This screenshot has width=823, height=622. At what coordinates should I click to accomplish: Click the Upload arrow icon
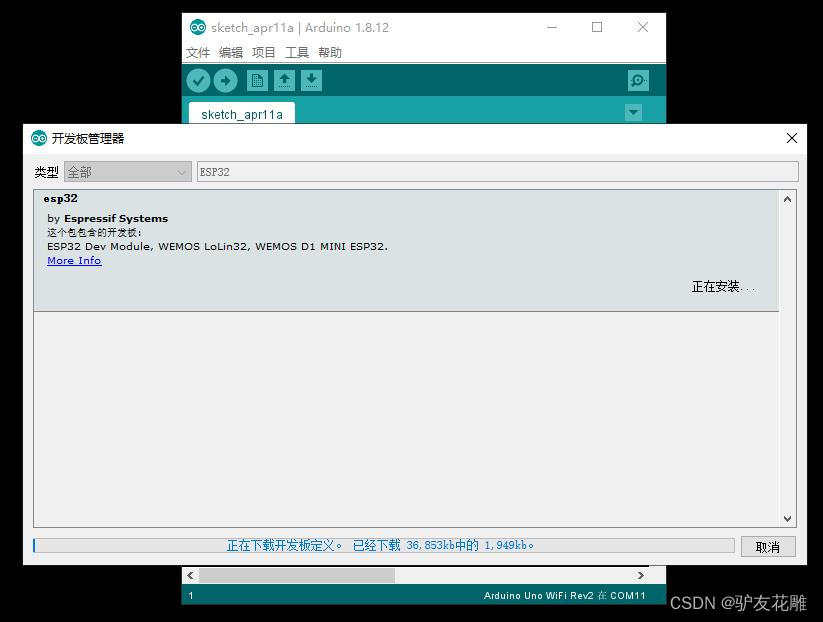click(x=226, y=81)
